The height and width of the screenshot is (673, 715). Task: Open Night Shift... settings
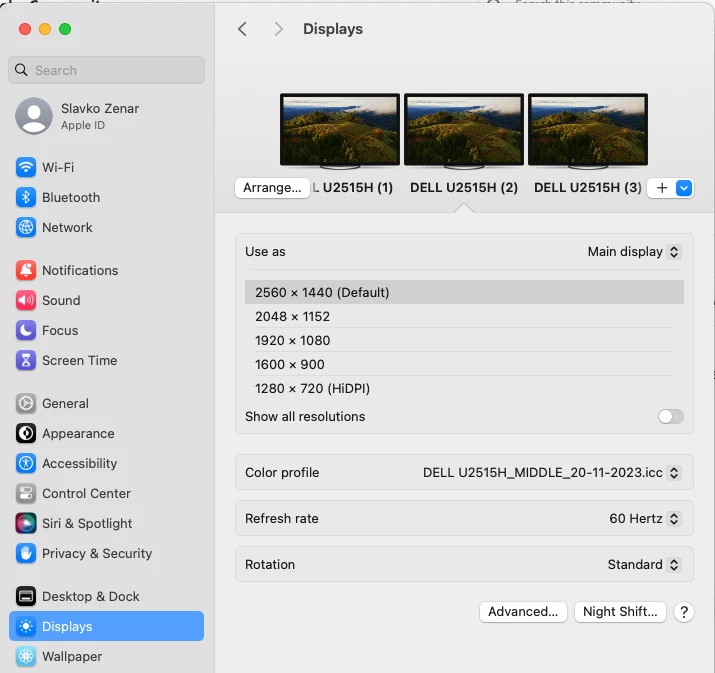click(620, 612)
